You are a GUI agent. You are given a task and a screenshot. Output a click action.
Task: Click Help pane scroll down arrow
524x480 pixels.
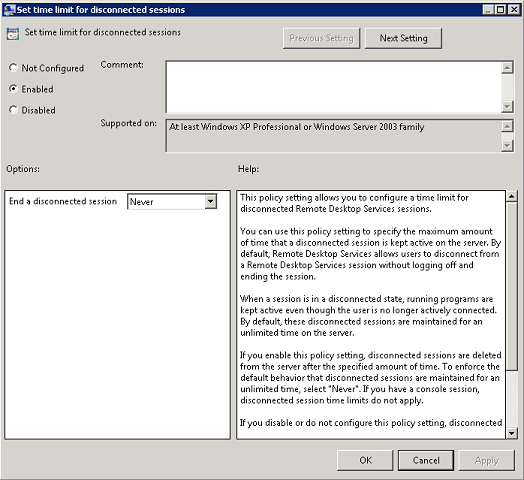511,434
